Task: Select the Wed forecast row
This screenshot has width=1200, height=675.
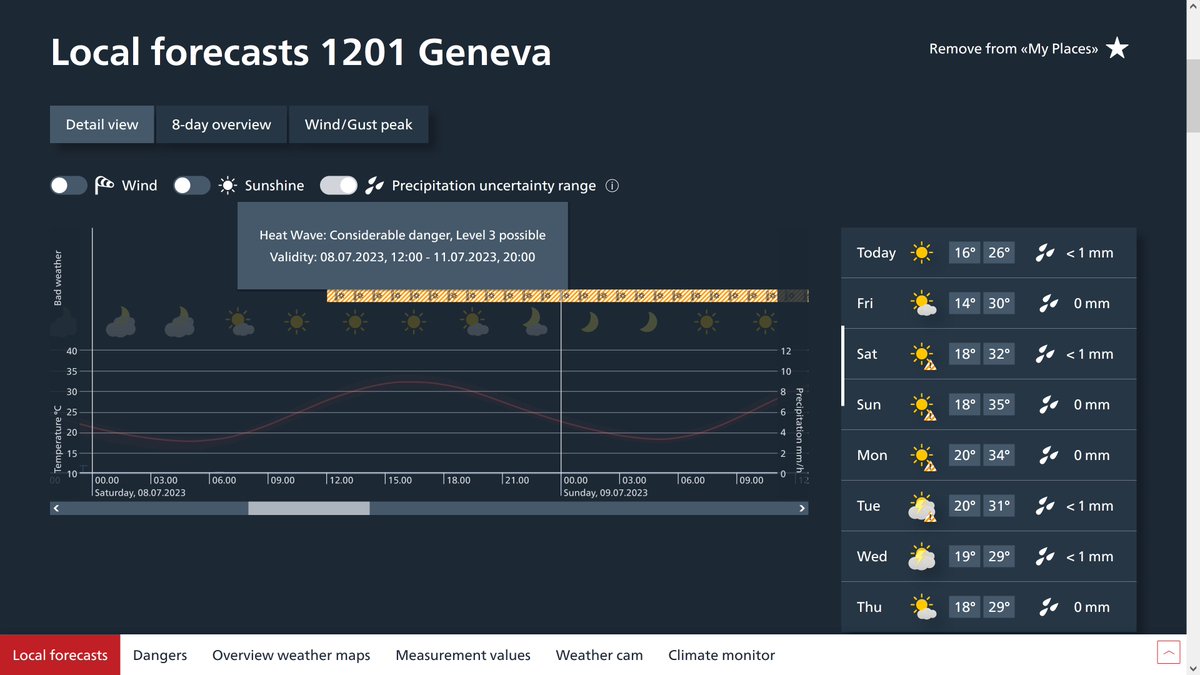Action: 989,556
